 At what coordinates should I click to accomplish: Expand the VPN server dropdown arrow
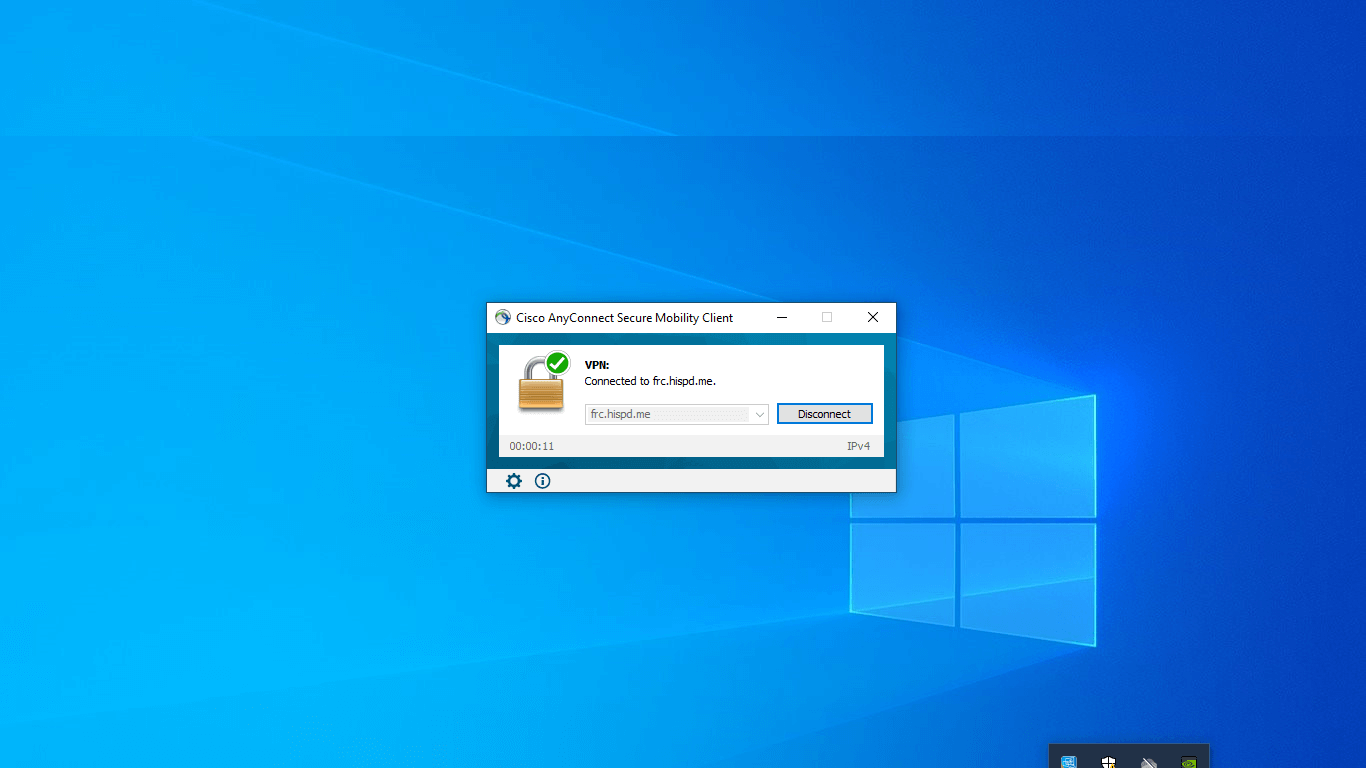pyautogui.click(x=759, y=414)
